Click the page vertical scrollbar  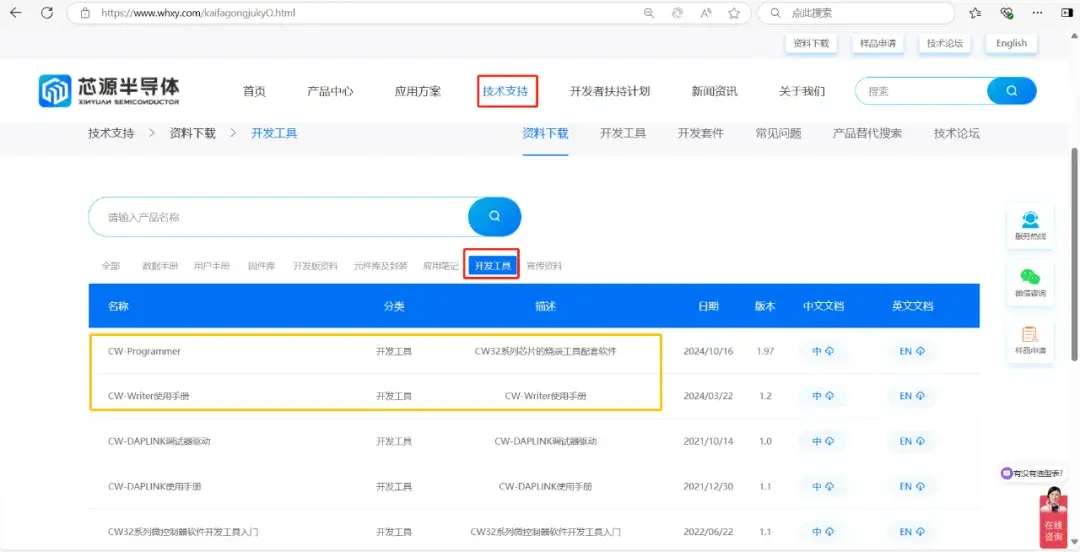[1074, 255]
